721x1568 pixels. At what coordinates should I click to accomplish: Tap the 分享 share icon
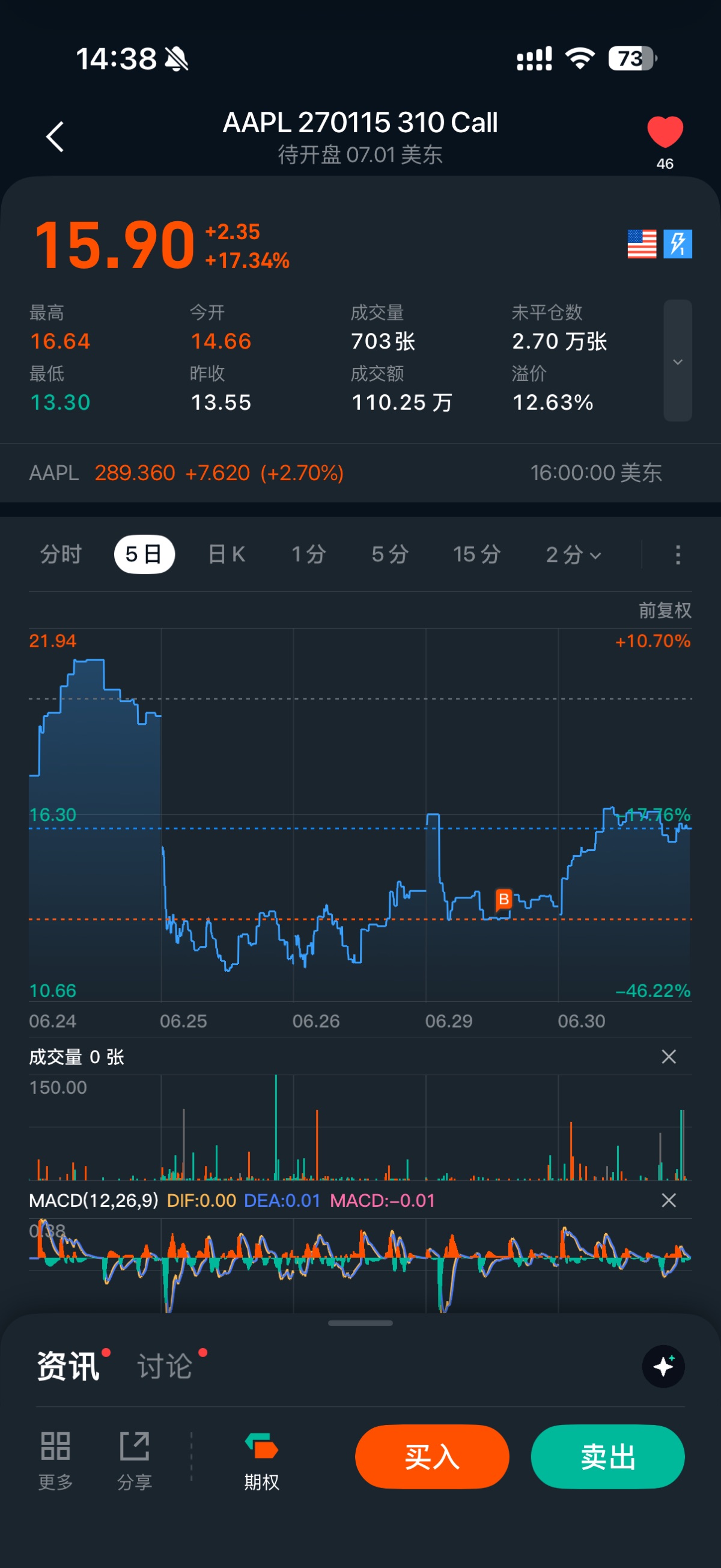tap(135, 1460)
